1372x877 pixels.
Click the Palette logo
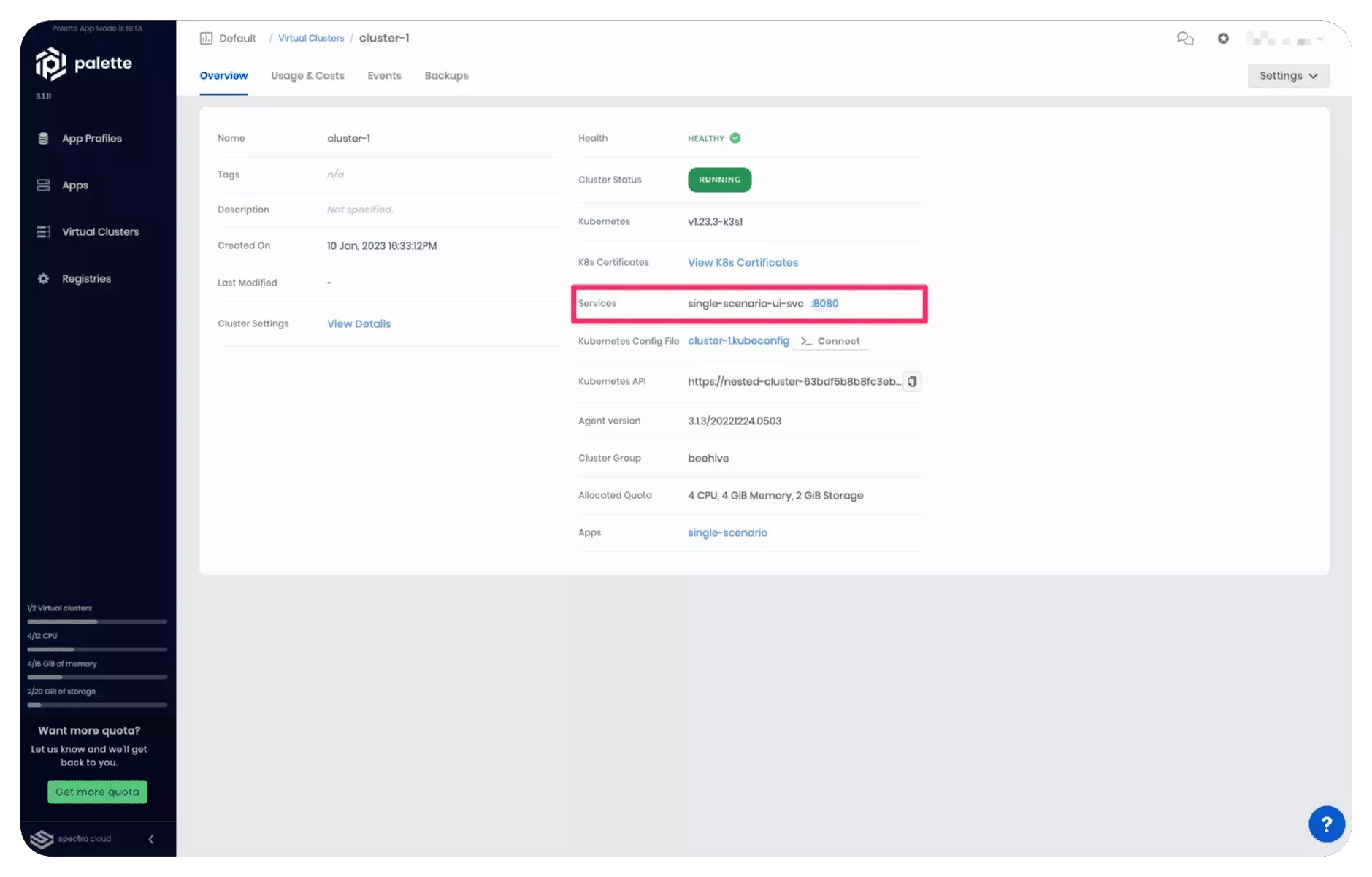(84, 64)
